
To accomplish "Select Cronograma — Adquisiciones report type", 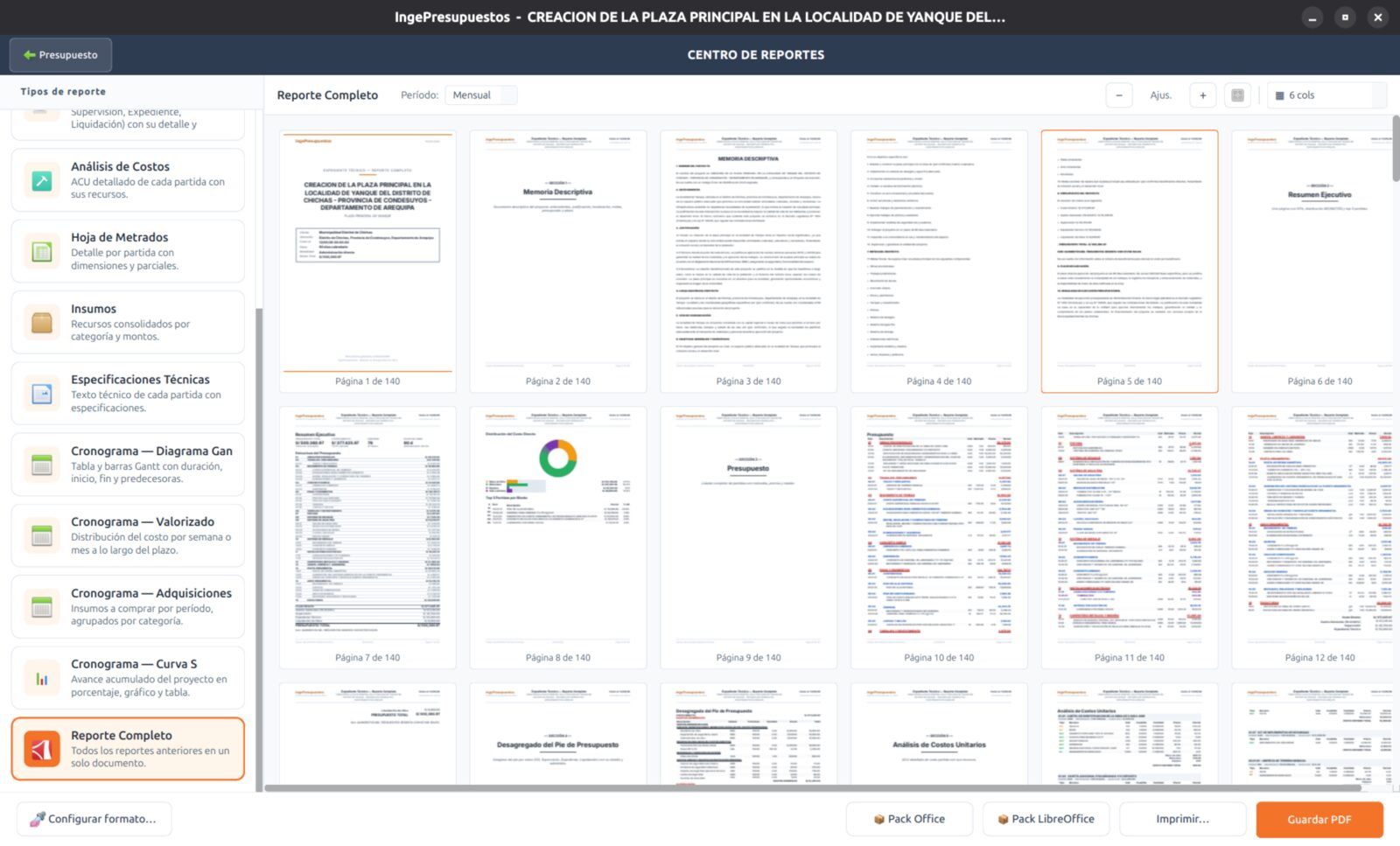I will (128, 607).
